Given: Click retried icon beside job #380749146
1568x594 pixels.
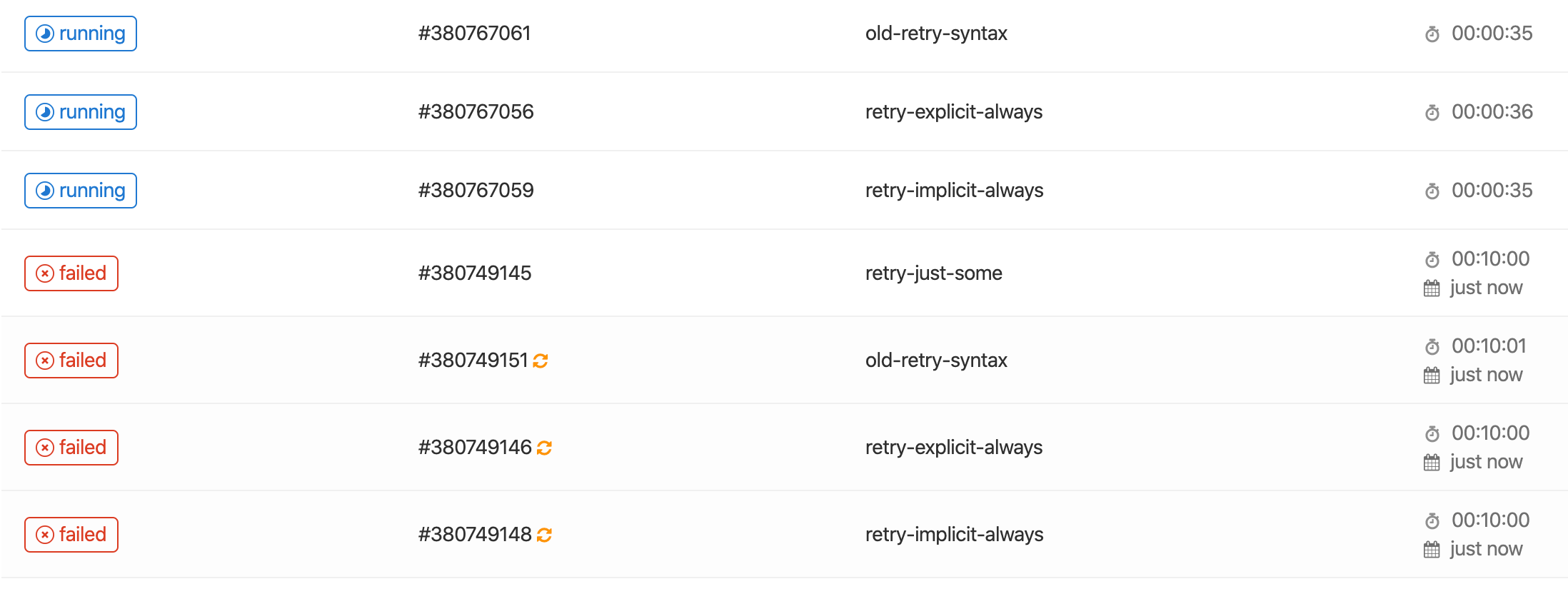Looking at the screenshot, I should point(544,448).
